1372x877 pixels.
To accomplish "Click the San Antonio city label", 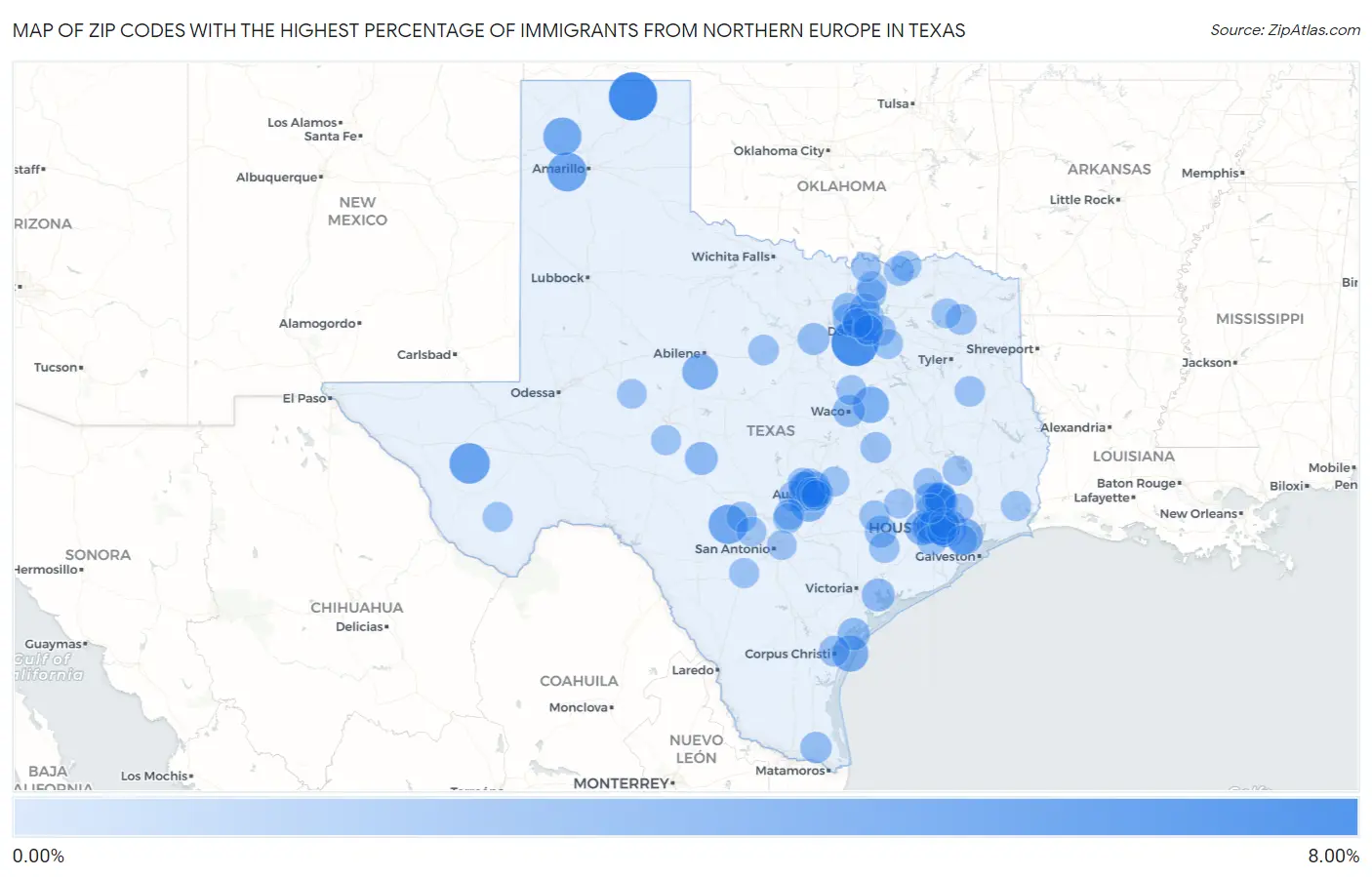I will [732, 549].
